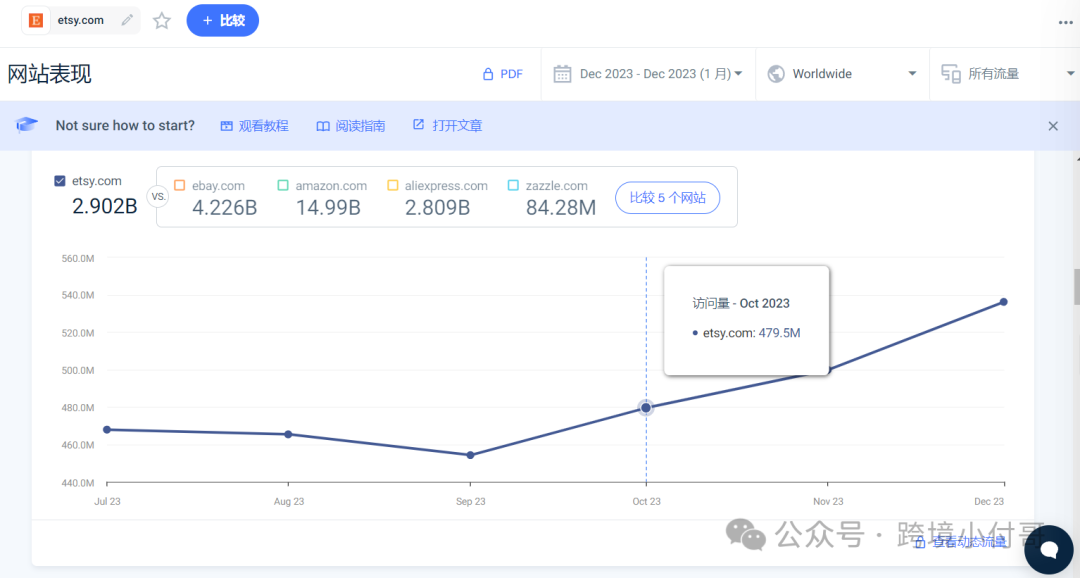Click the device icon for 所有流量
1080x578 pixels.
pyautogui.click(x=951, y=74)
